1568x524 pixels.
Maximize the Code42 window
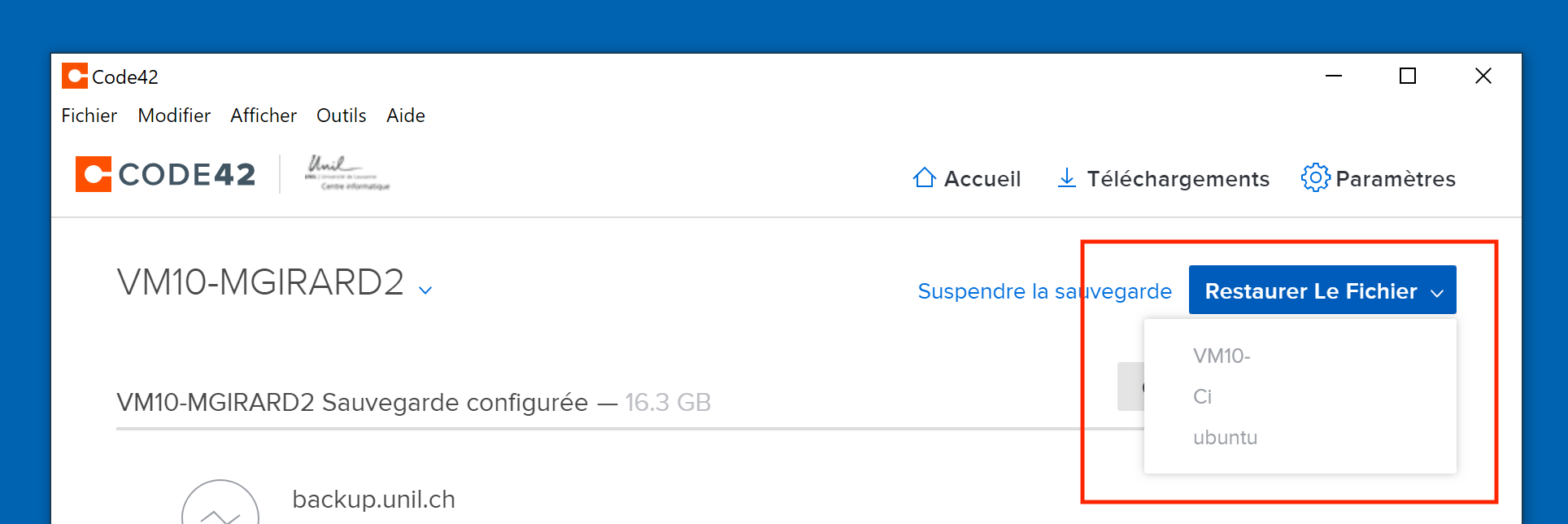(1407, 76)
